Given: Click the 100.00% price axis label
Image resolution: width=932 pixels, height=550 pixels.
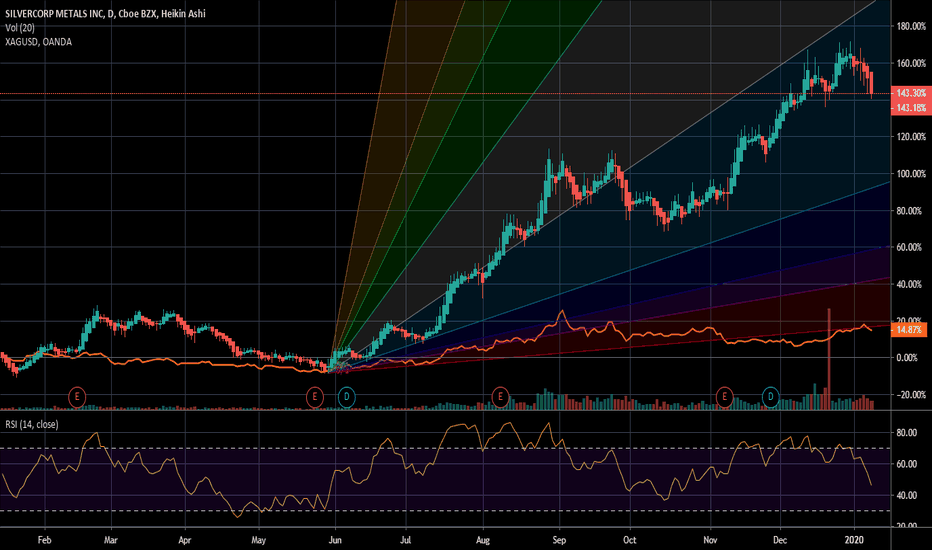Looking at the screenshot, I should point(911,174).
